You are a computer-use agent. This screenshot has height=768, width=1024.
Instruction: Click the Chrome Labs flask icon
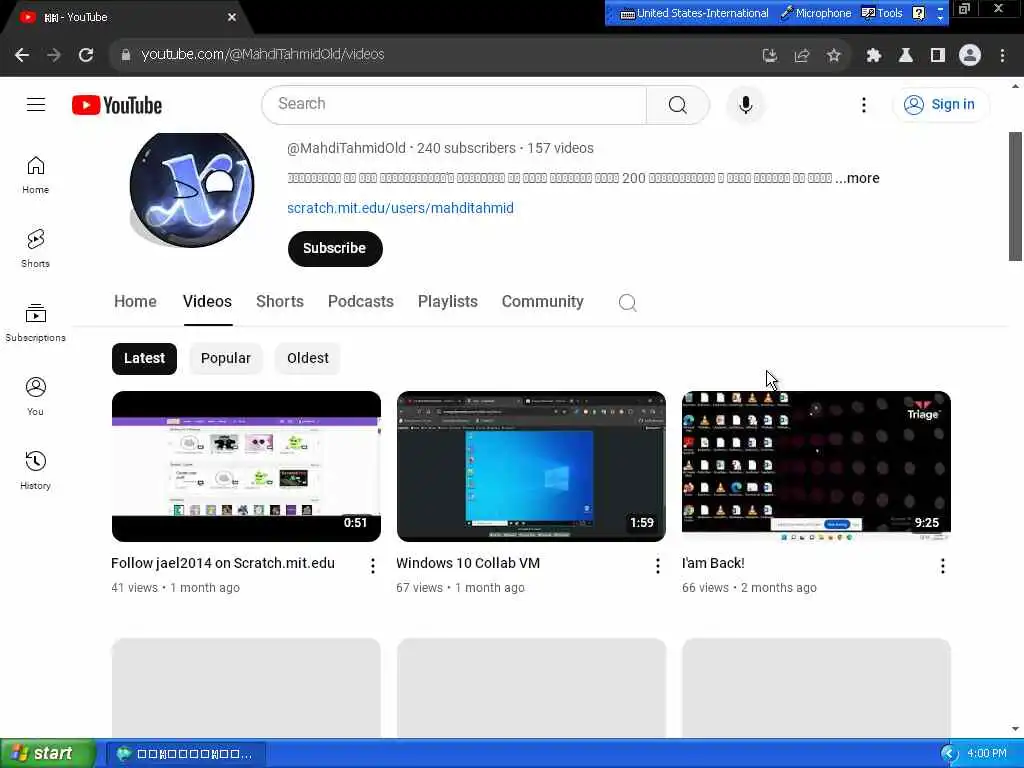click(905, 56)
